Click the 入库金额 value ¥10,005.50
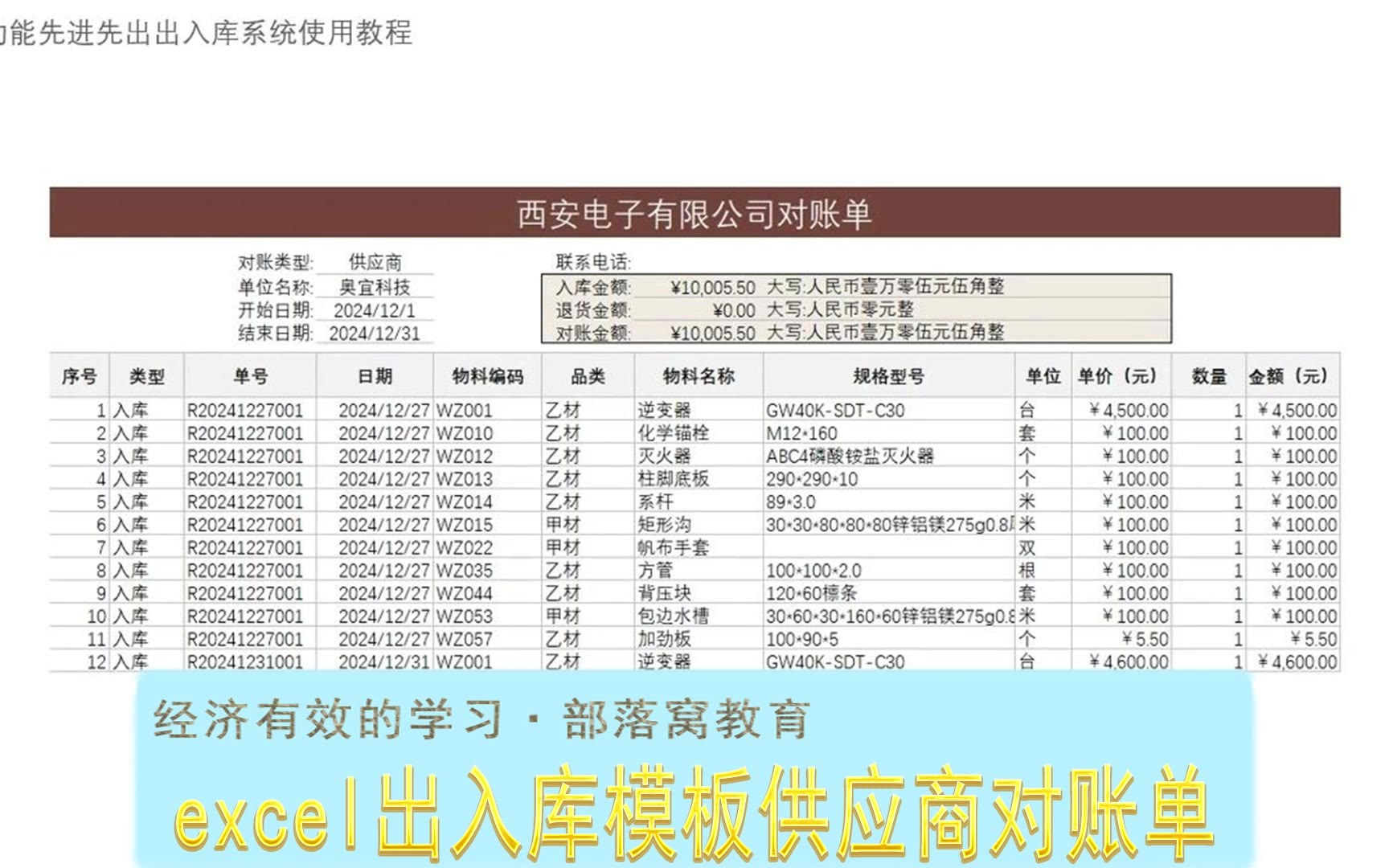This screenshot has width=1389, height=868. click(x=712, y=288)
